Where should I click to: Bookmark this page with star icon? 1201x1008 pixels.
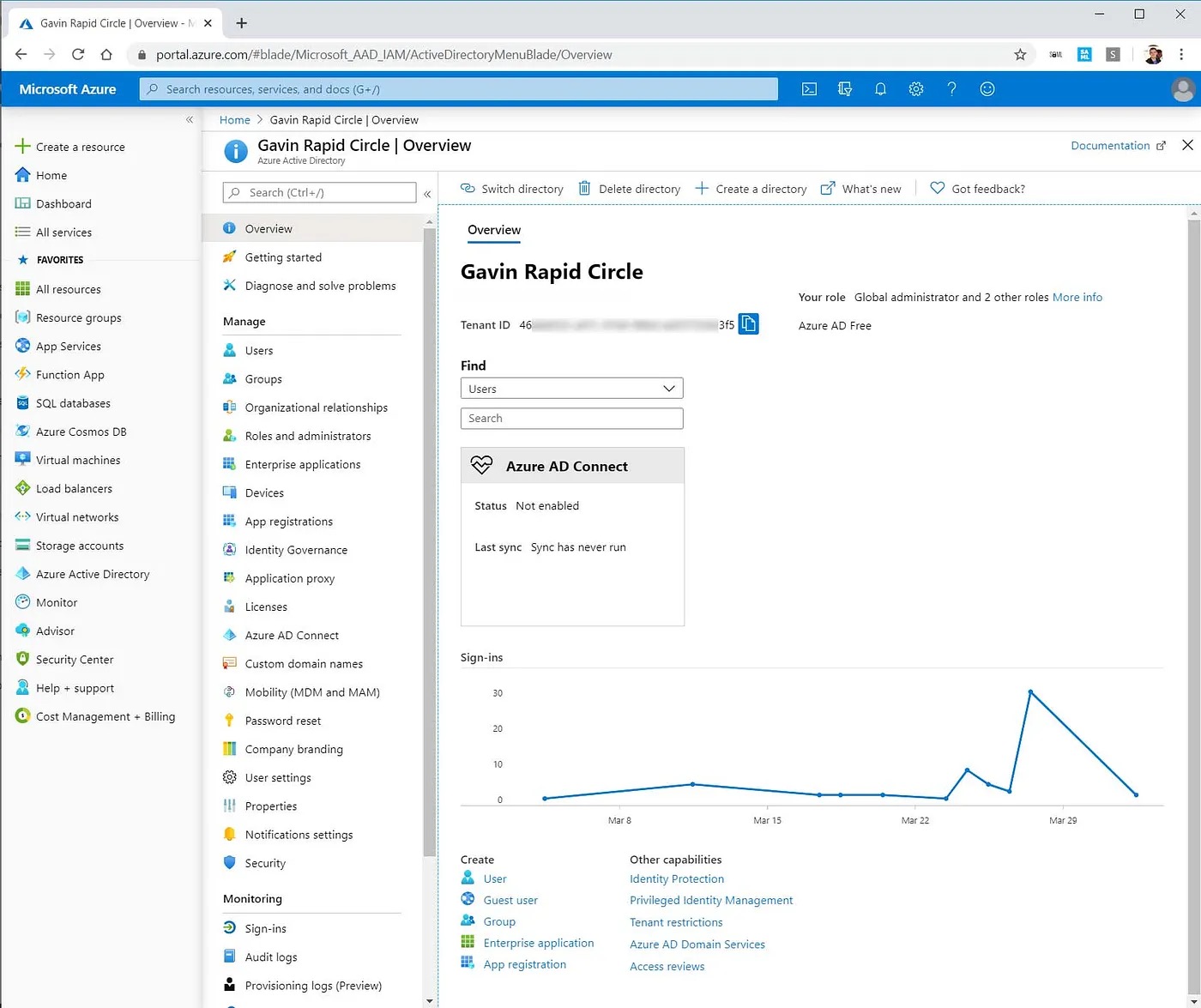[1020, 55]
